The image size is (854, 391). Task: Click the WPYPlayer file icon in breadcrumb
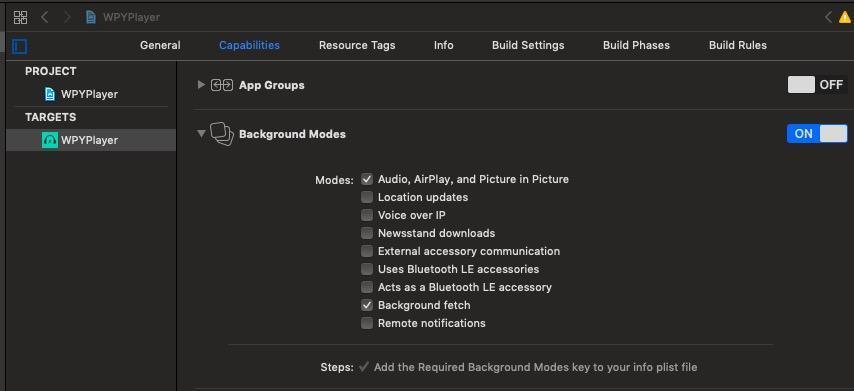click(x=91, y=17)
